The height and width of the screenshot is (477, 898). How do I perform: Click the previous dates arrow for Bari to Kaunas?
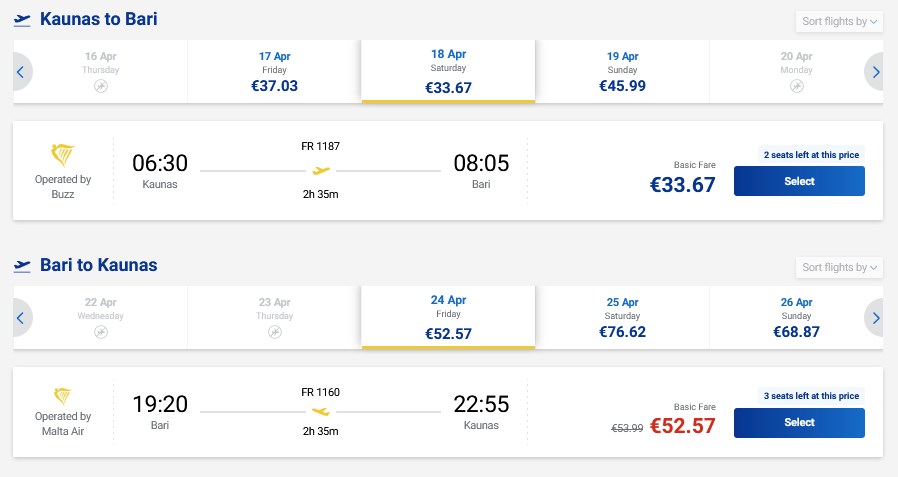(21, 318)
